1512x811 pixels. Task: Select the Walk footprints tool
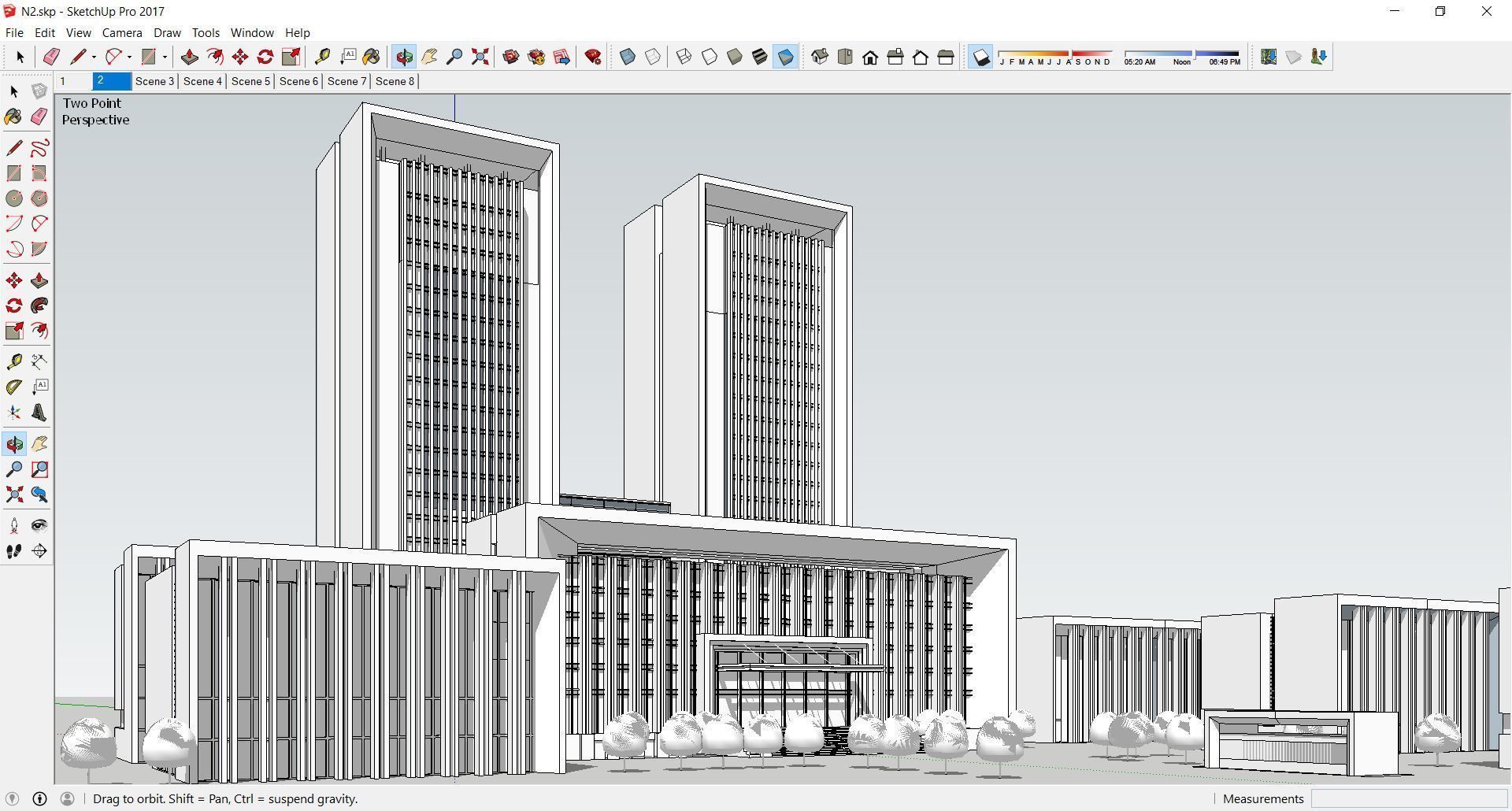(x=14, y=551)
